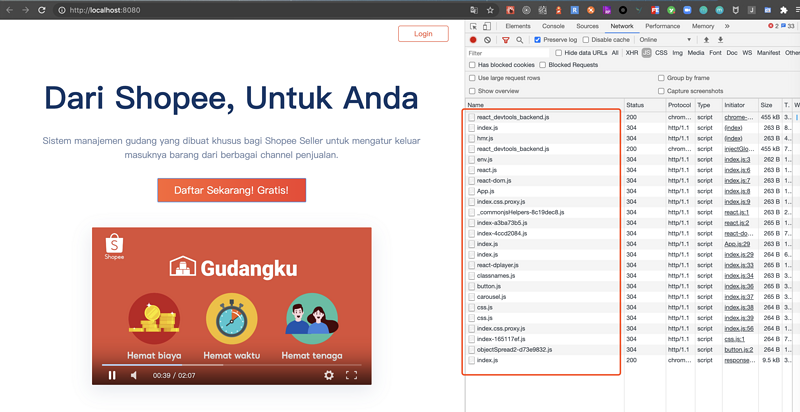
Task: Expand more DevTools tabs chevron
Action: tap(727, 26)
